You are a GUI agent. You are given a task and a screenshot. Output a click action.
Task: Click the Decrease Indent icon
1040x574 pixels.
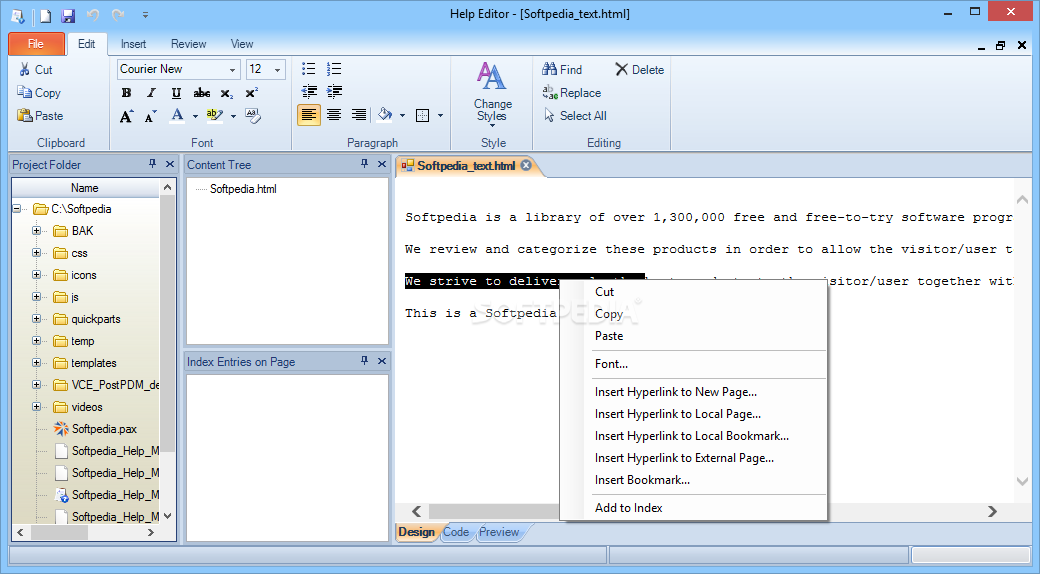click(308, 92)
